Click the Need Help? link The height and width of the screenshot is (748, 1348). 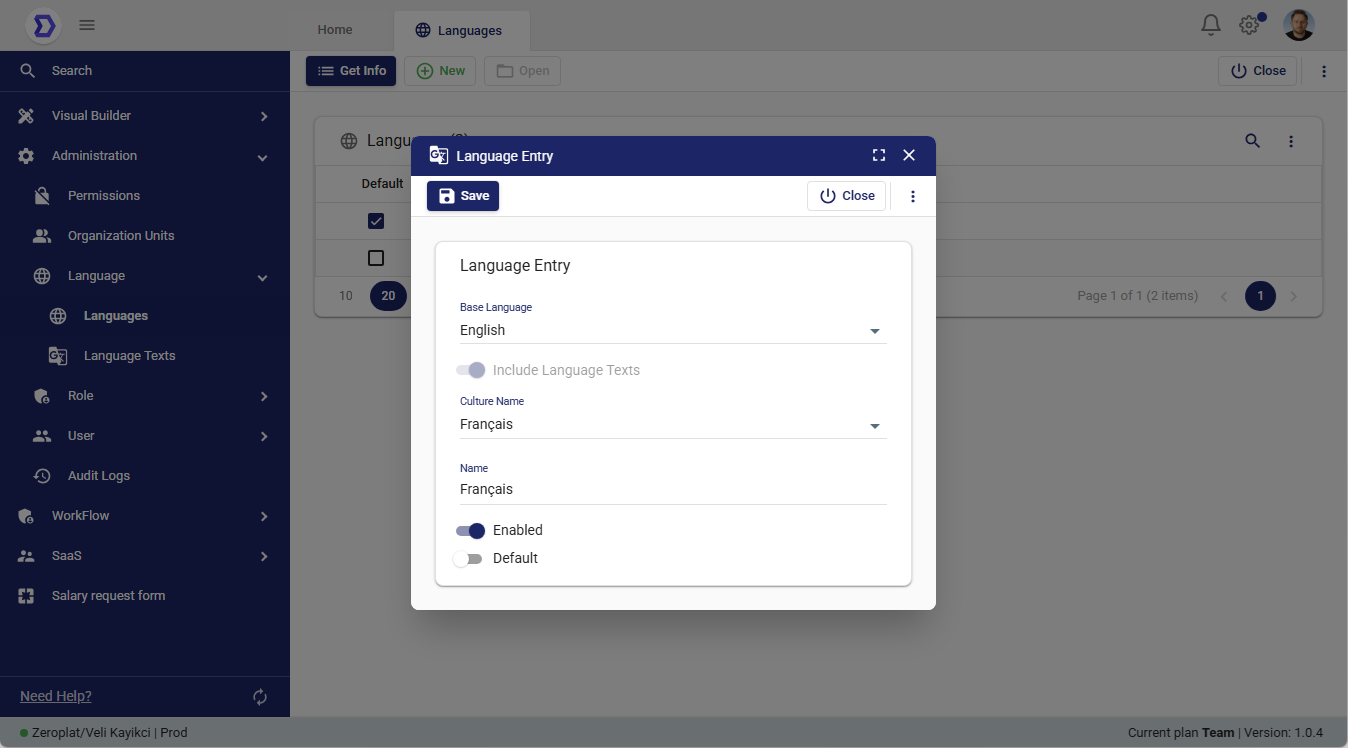click(56, 696)
